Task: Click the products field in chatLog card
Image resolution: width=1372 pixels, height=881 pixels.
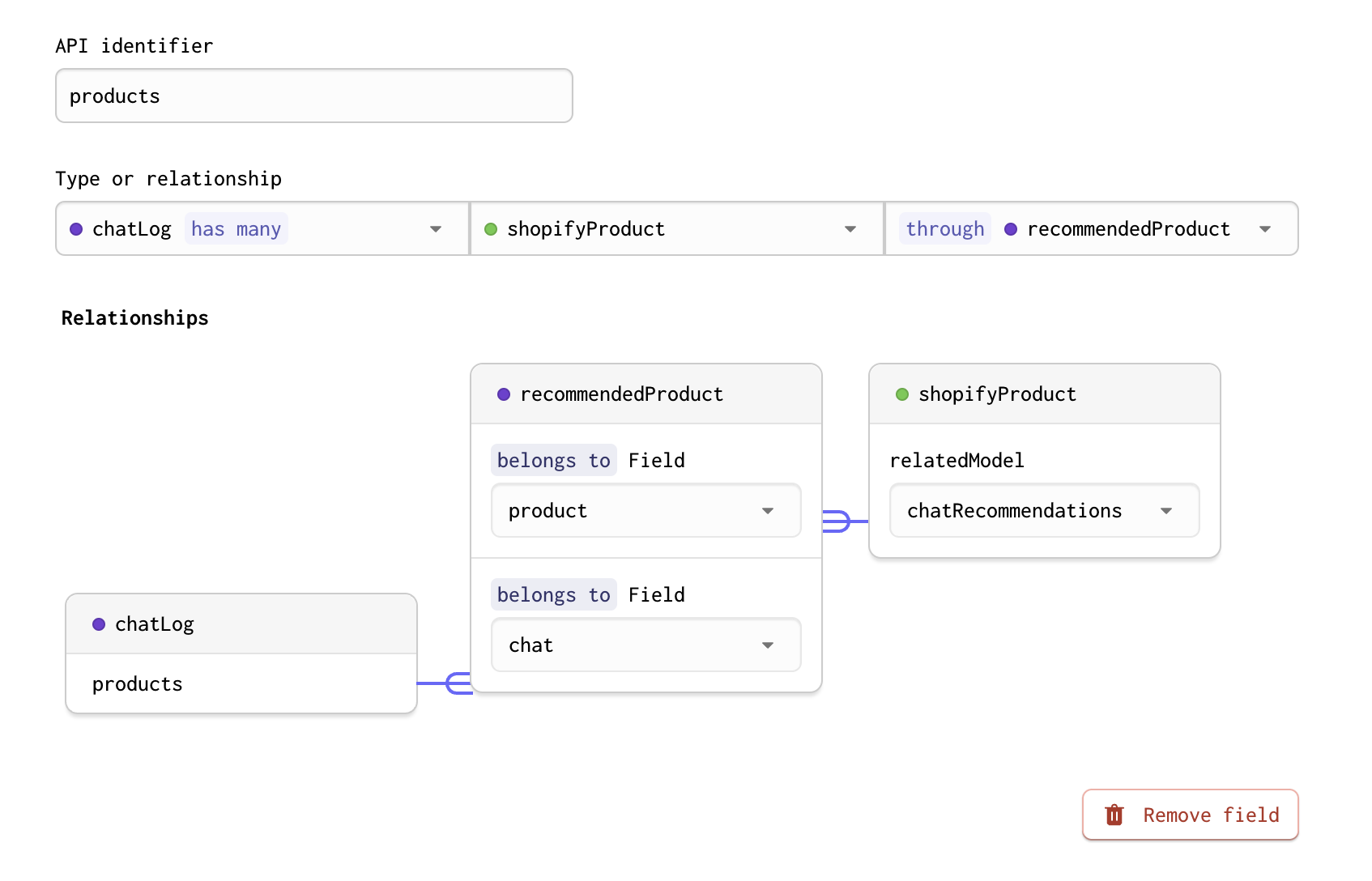Action: 241,683
